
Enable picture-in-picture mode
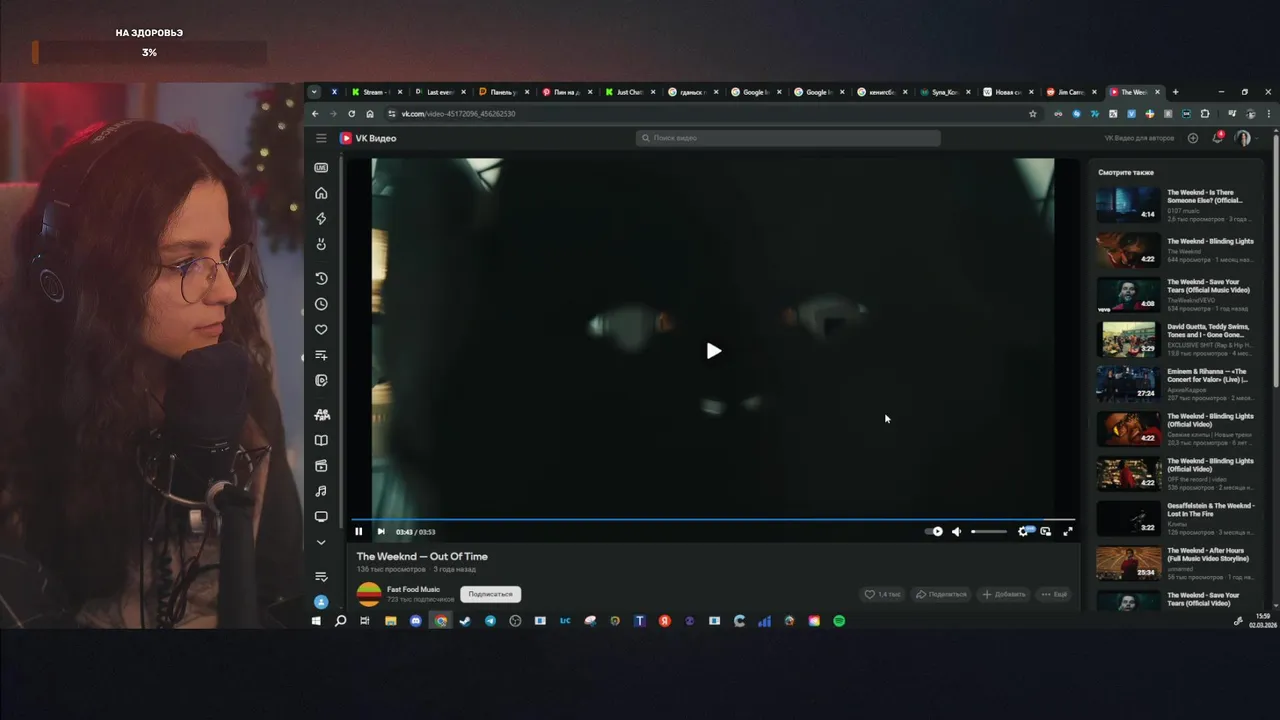pyautogui.click(x=1046, y=532)
